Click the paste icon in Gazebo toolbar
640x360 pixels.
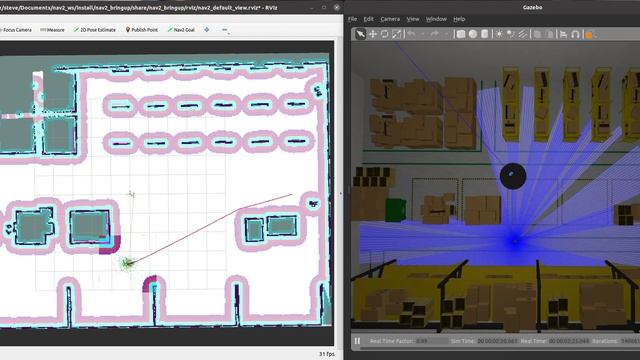(549, 34)
